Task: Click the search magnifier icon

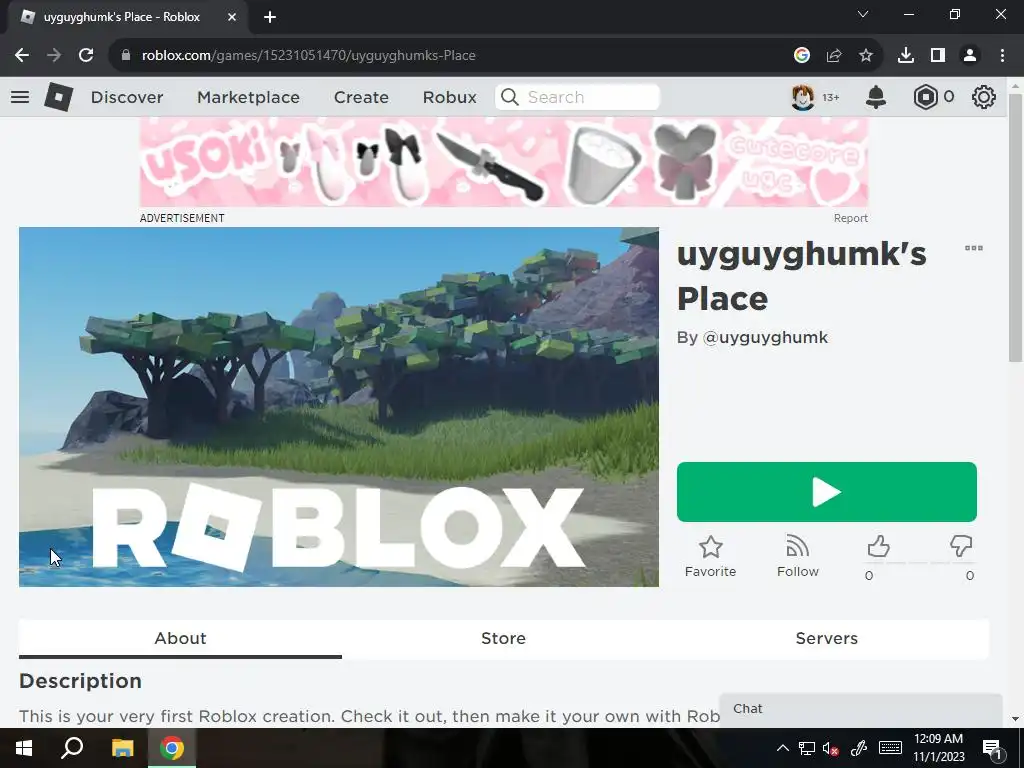Action: pos(509,97)
